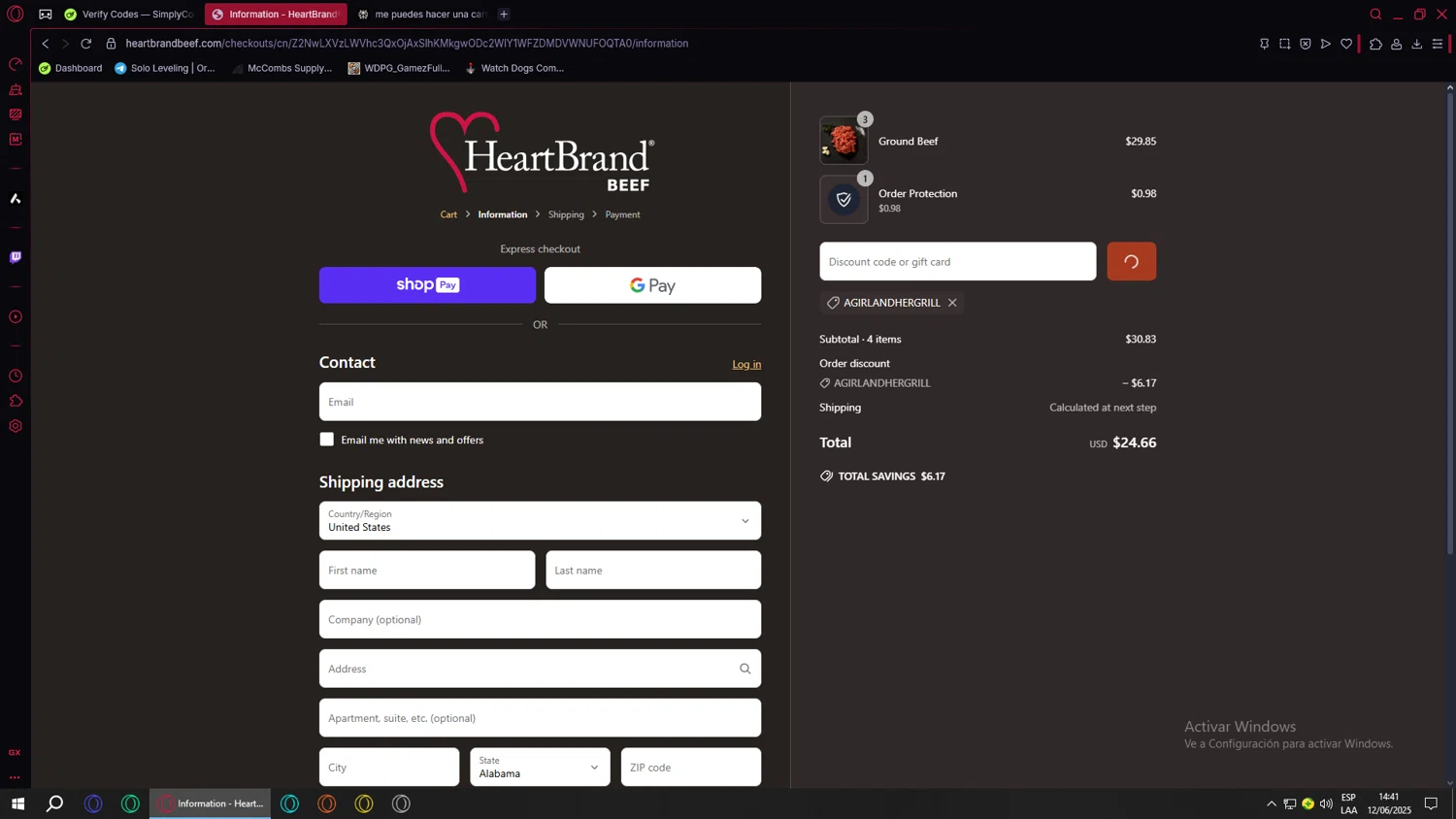Viewport: 1456px width, 819px height.
Task: Click the Pinboard pin icon in toolbar
Action: pos(1264,44)
